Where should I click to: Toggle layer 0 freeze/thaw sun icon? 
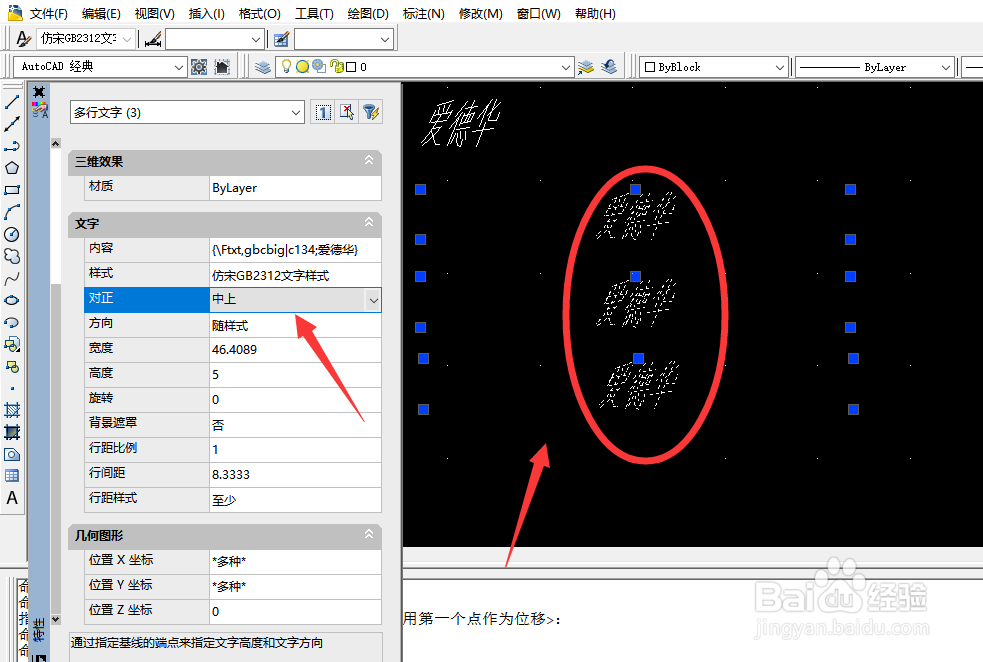coord(302,66)
